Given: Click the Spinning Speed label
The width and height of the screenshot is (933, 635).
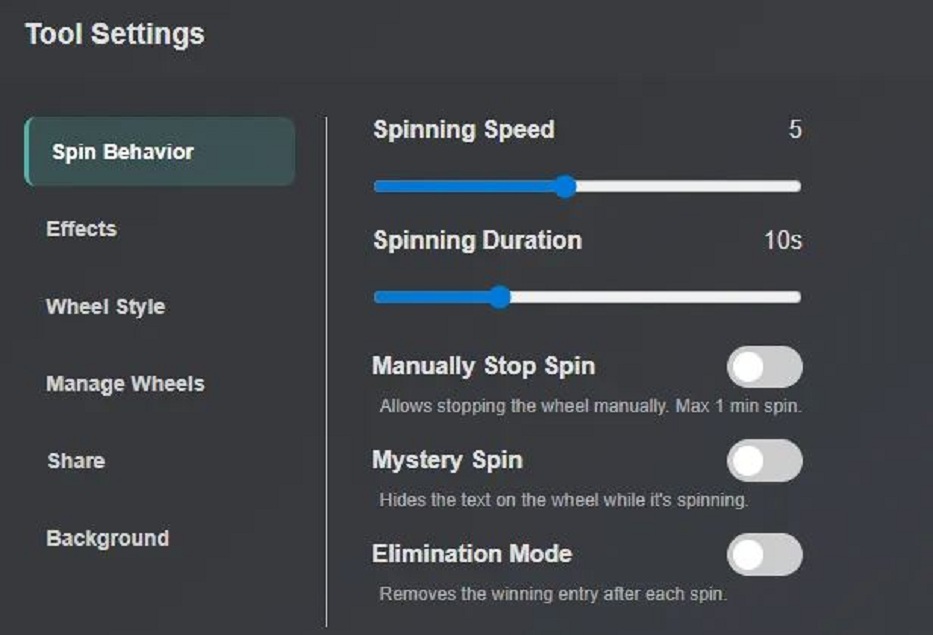Looking at the screenshot, I should 463,130.
